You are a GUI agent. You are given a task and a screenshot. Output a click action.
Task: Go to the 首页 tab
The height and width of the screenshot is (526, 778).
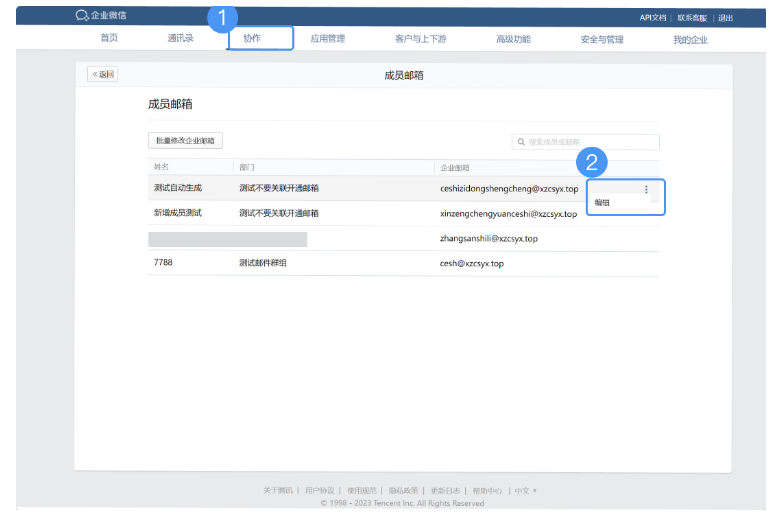tap(109, 39)
